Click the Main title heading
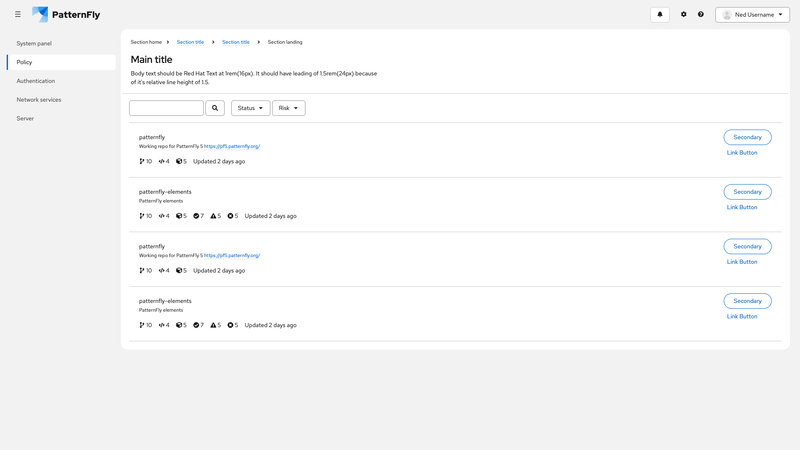The height and width of the screenshot is (450, 800). (x=152, y=60)
